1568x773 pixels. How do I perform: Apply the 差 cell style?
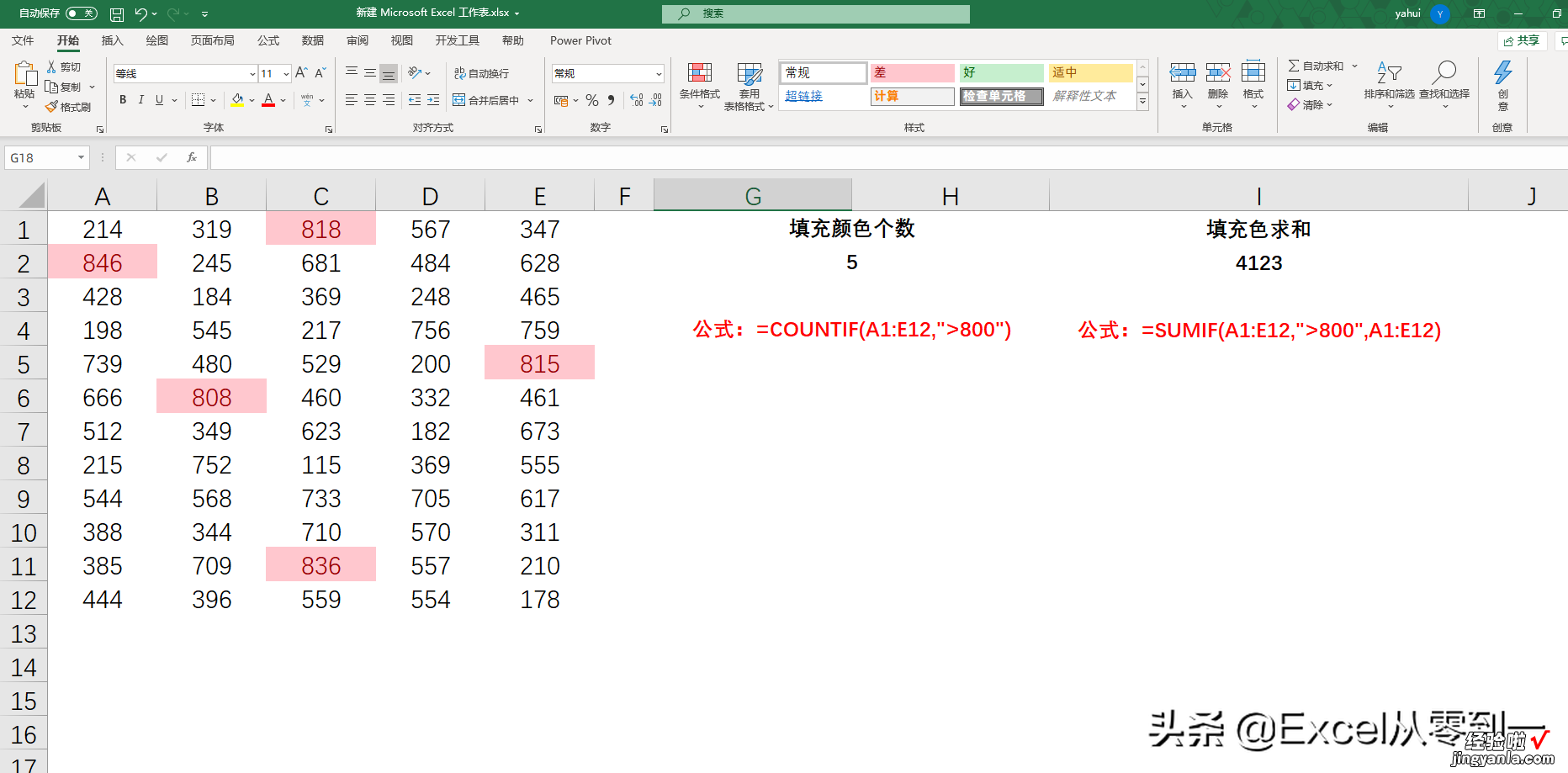913,73
